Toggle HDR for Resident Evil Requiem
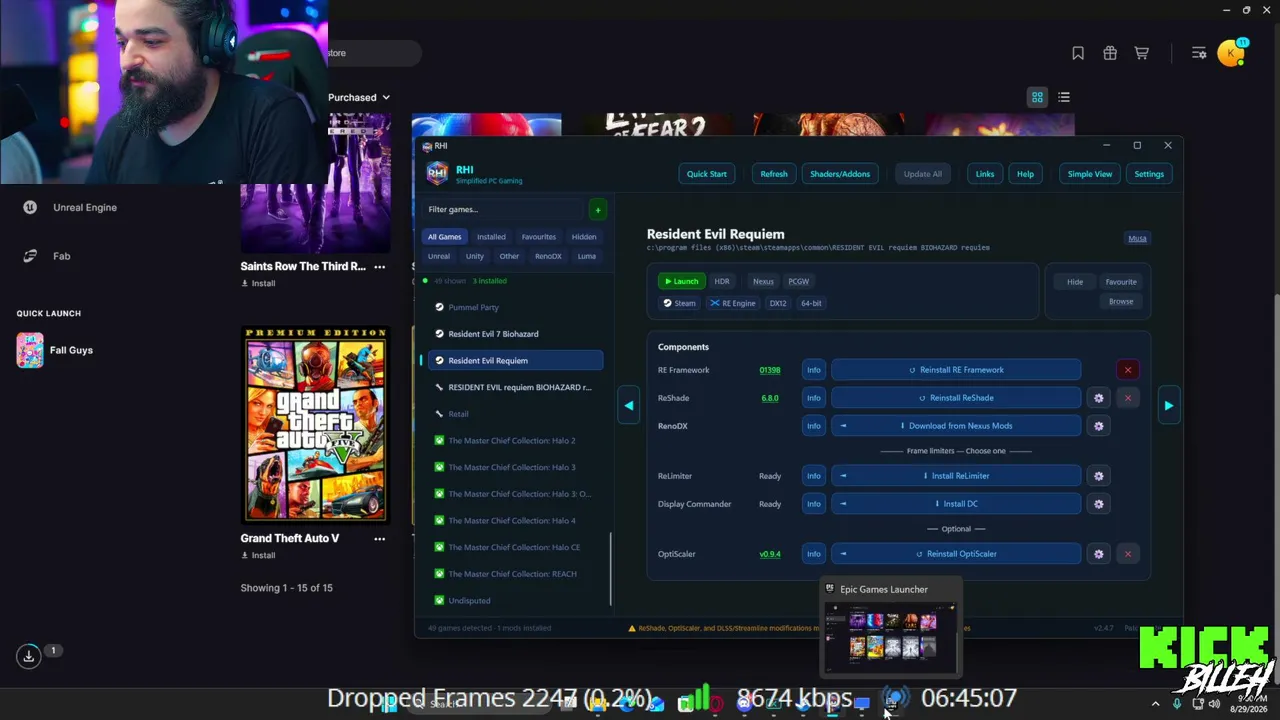 coord(722,282)
